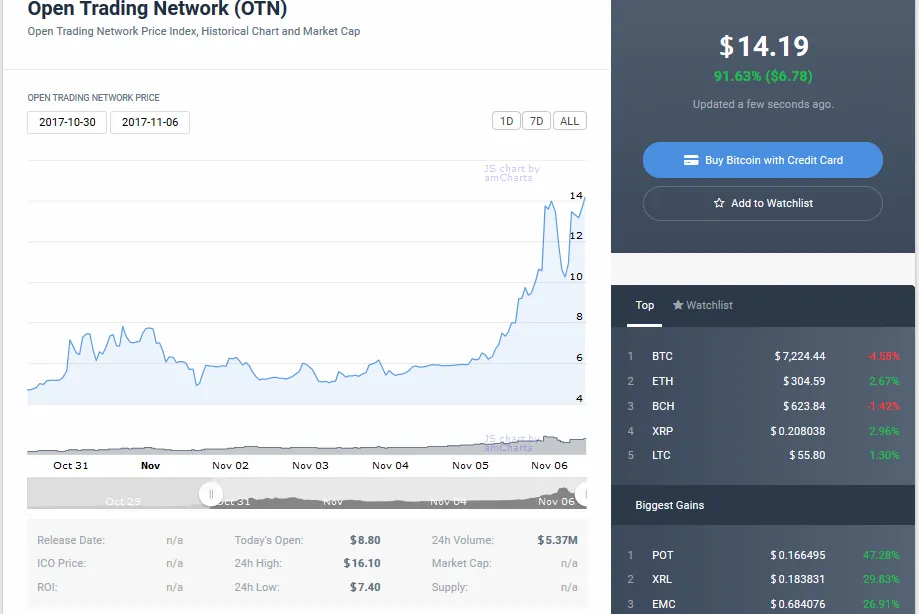The width and height of the screenshot is (919, 614).
Task: Open the Watchlist tab
Action: tap(703, 305)
